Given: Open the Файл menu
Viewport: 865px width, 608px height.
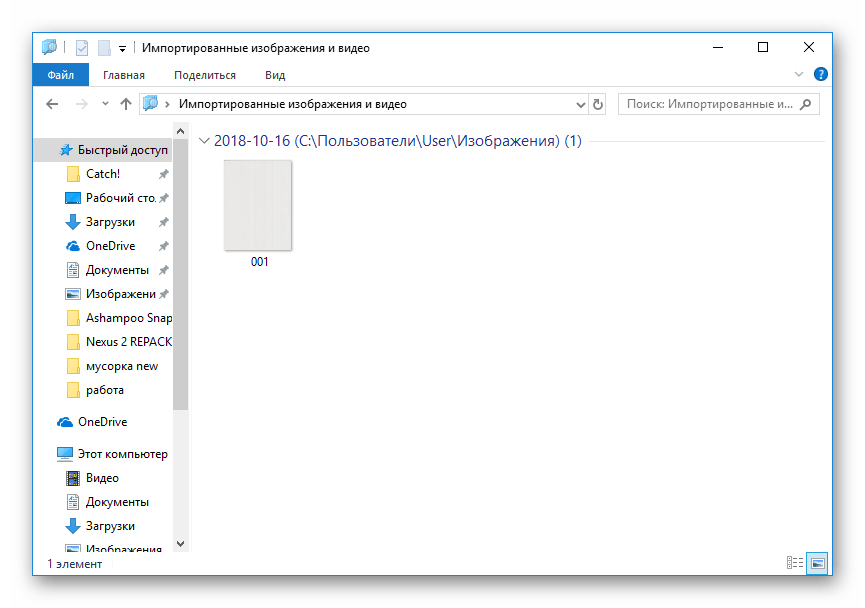Looking at the screenshot, I should pos(60,75).
